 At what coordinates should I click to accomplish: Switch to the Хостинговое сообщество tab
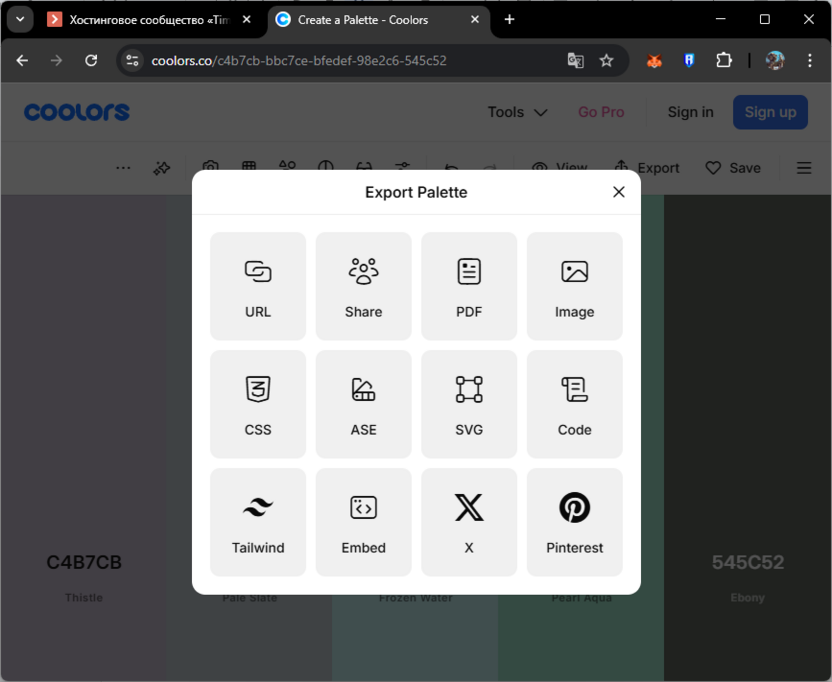click(151, 20)
